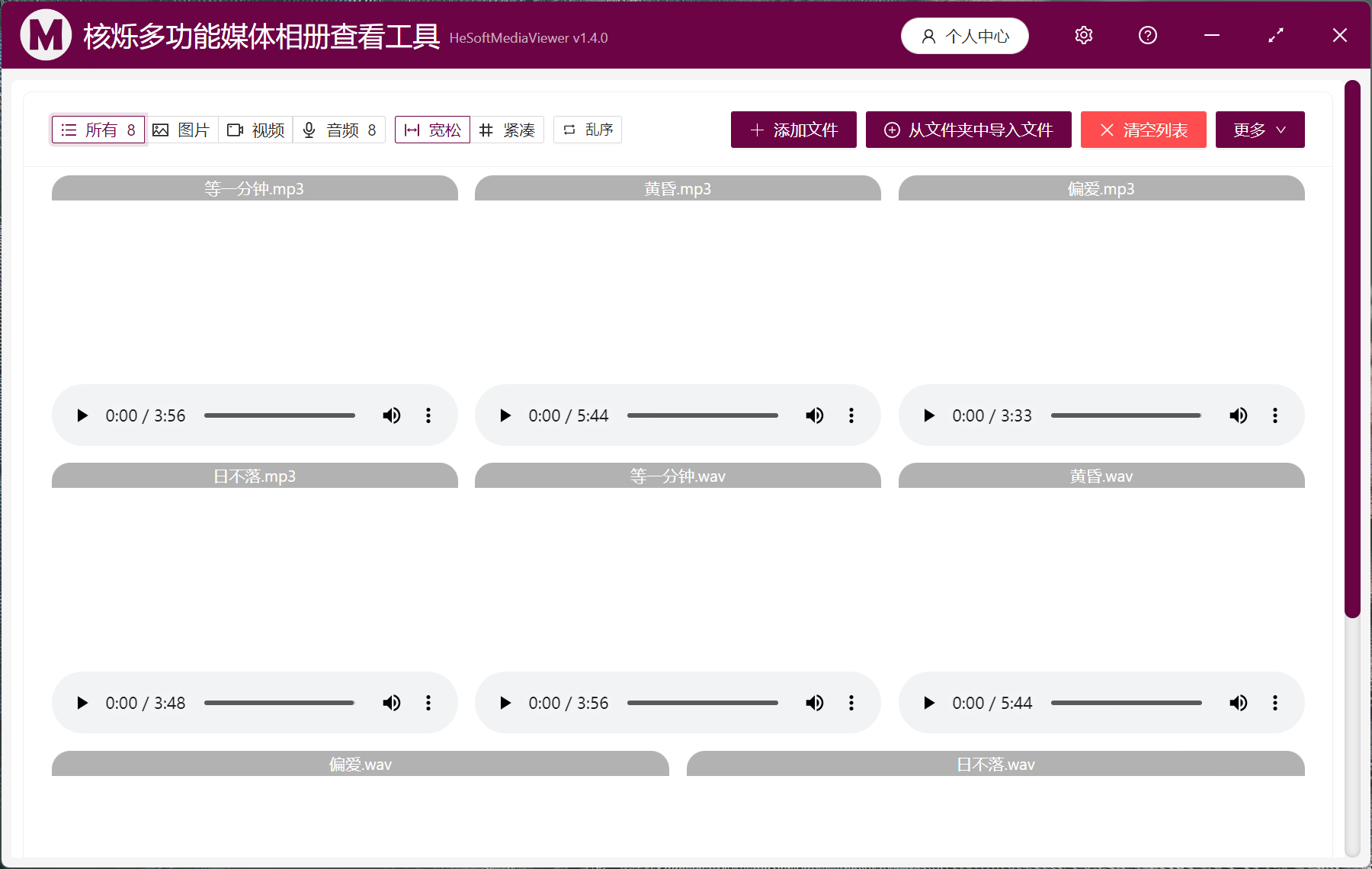Switch to the 所有 filter tab
The width and height of the screenshot is (1372, 869).
click(98, 130)
